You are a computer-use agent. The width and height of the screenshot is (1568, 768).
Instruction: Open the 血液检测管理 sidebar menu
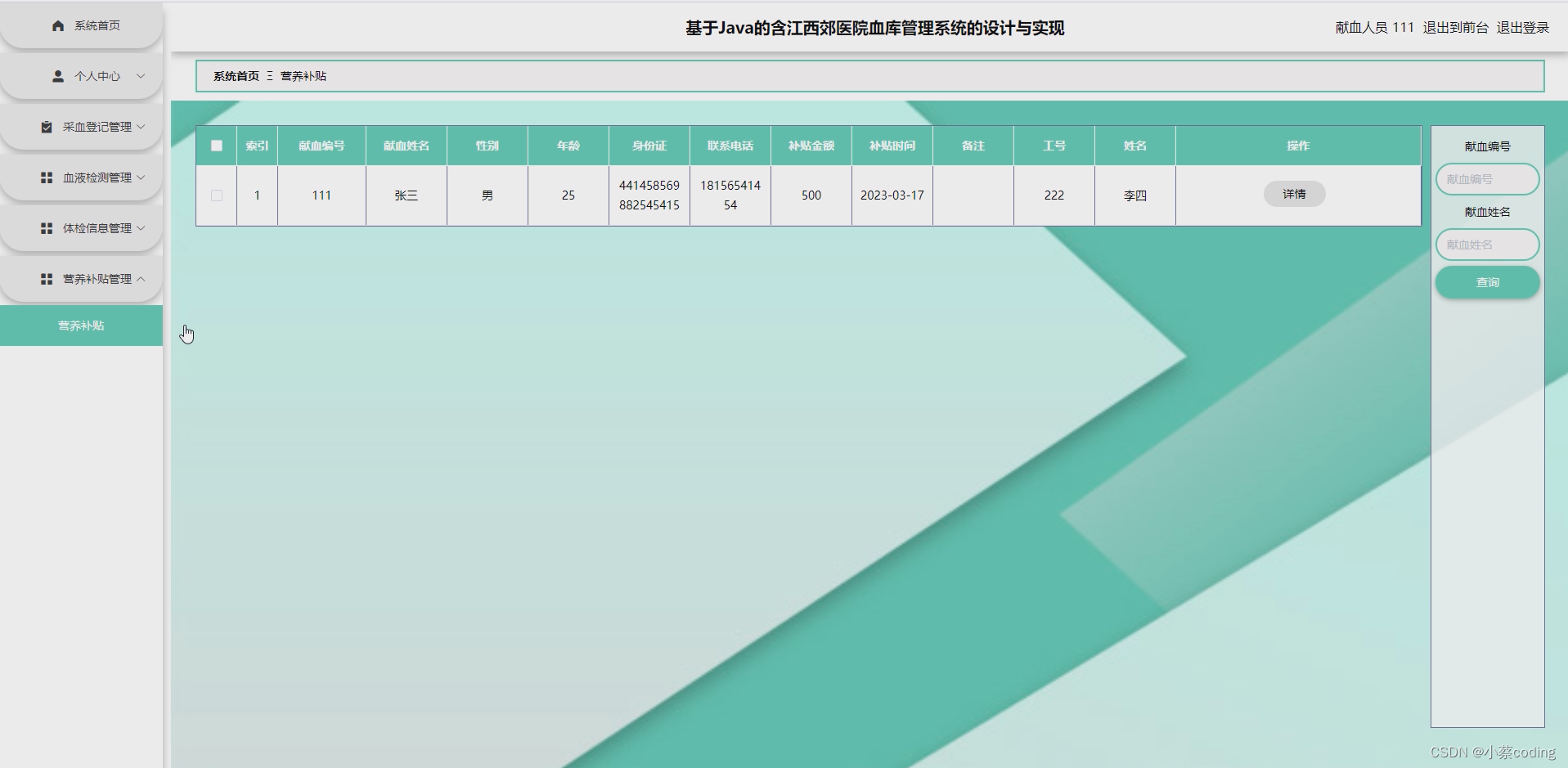(x=81, y=177)
